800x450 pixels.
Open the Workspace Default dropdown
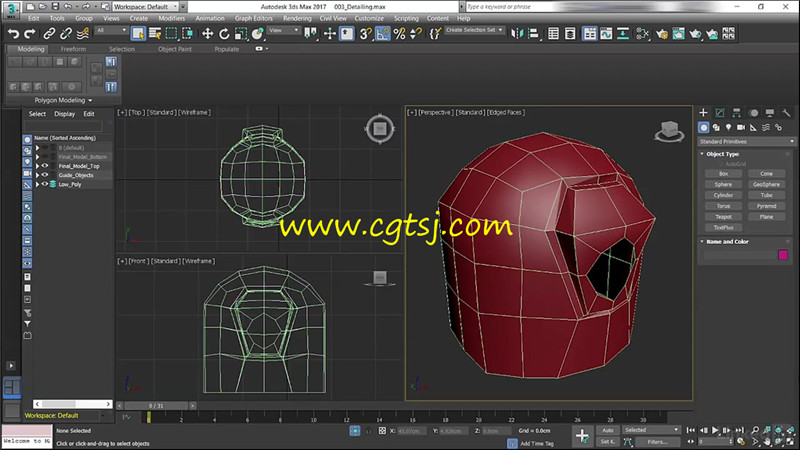click(x=145, y=7)
